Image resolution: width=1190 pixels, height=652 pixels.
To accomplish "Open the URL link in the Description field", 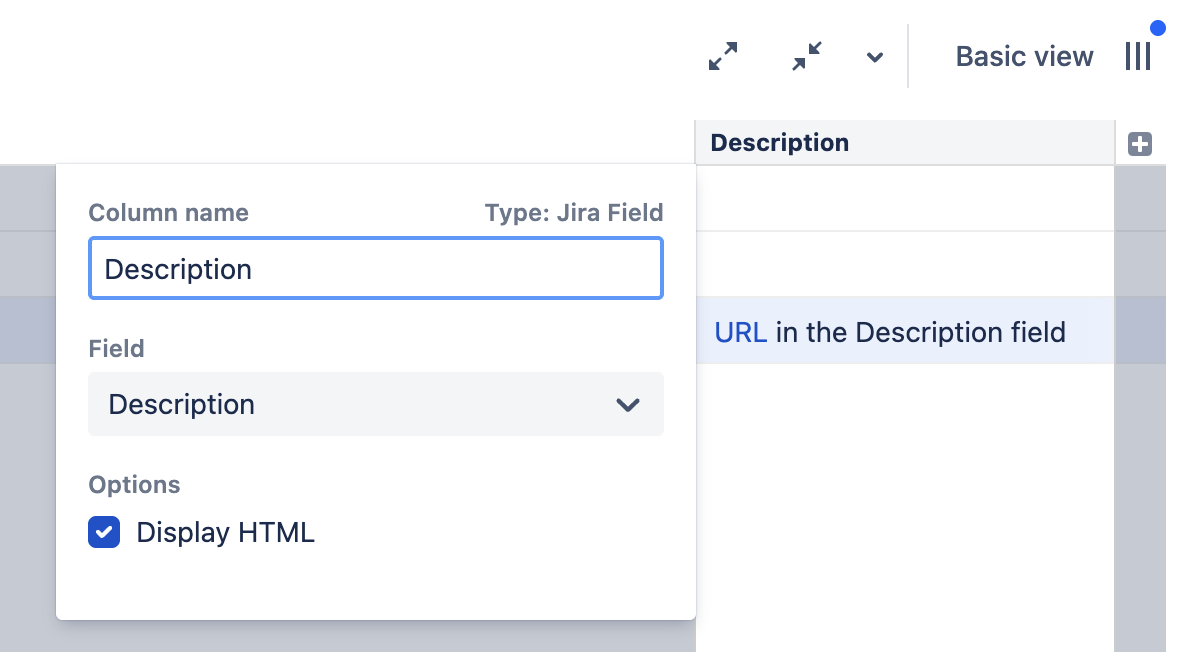I will coord(740,332).
